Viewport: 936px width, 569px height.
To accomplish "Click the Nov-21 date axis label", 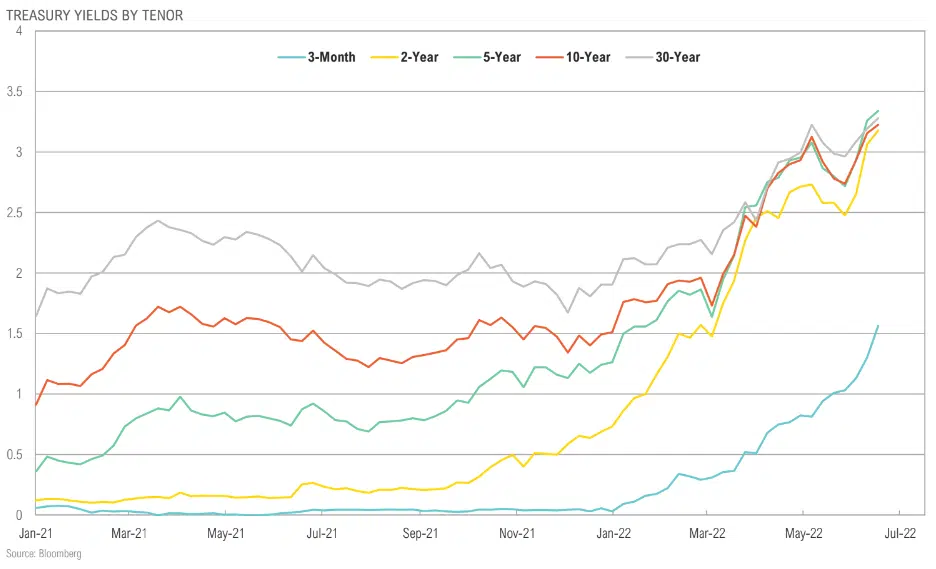I will (x=515, y=533).
